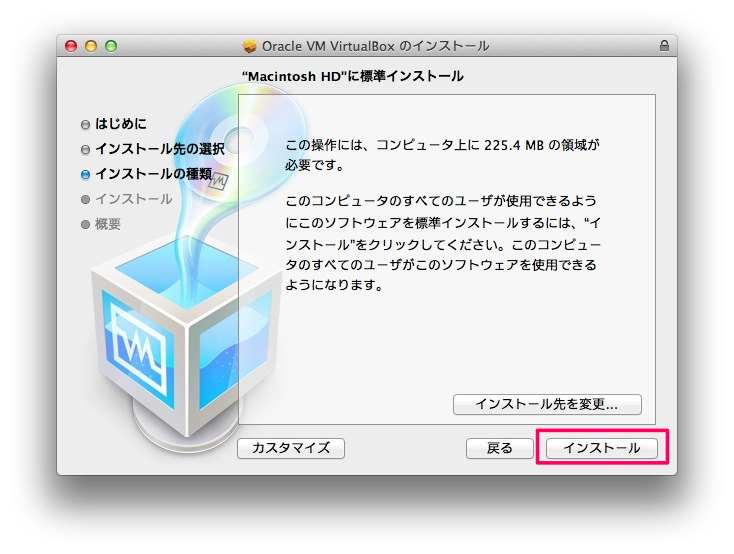
Task: Click the package icon in title bar
Action: (x=250, y=46)
